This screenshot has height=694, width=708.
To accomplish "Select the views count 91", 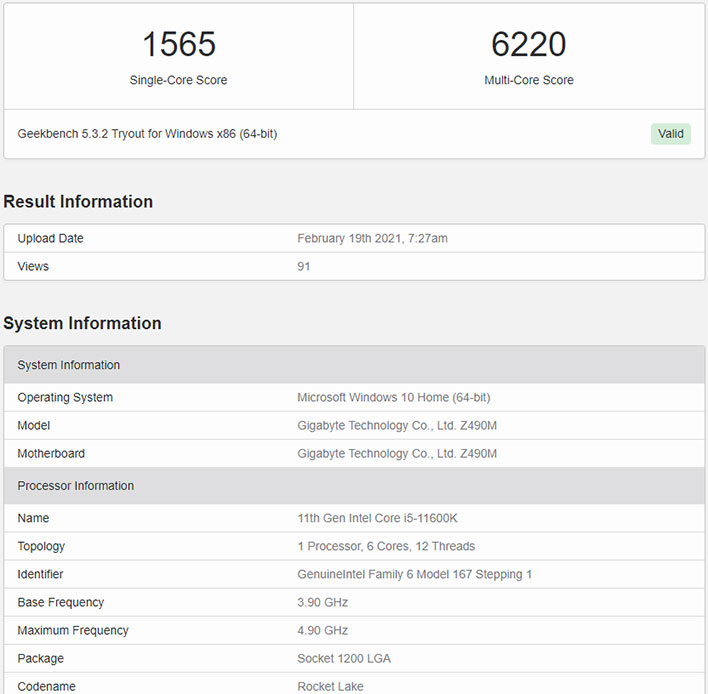I will click(303, 266).
